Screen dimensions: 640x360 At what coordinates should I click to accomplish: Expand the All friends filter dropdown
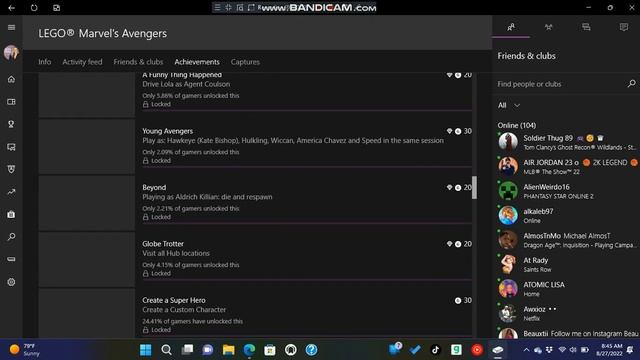coord(509,105)
